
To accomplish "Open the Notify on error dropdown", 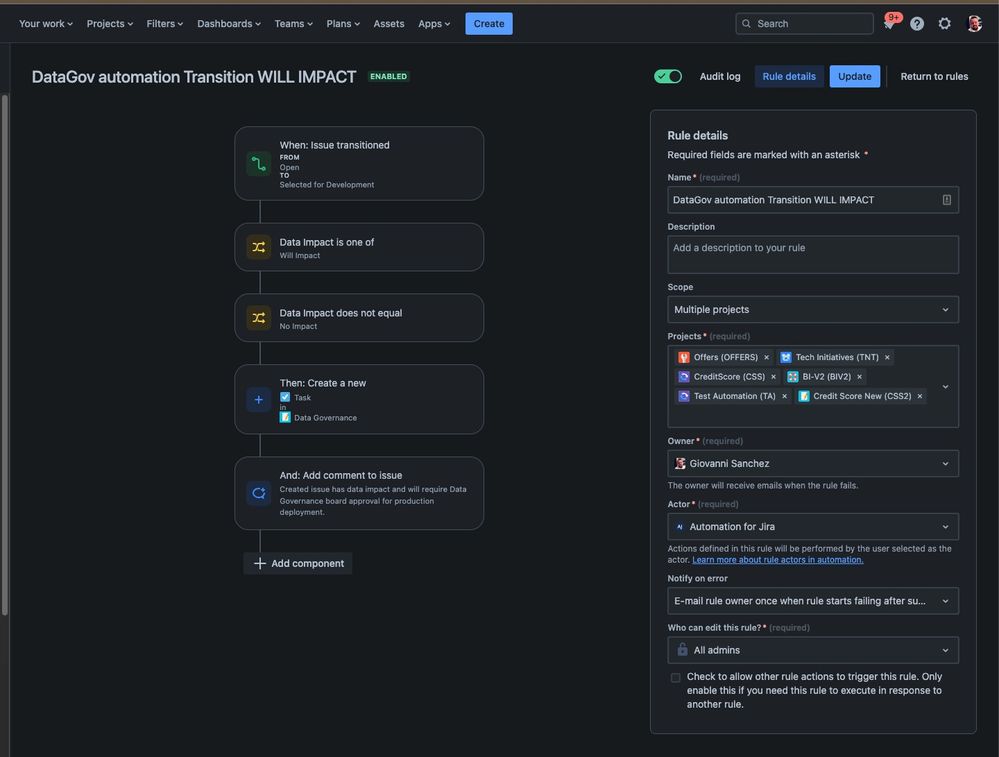I will [x=813, y=601].
